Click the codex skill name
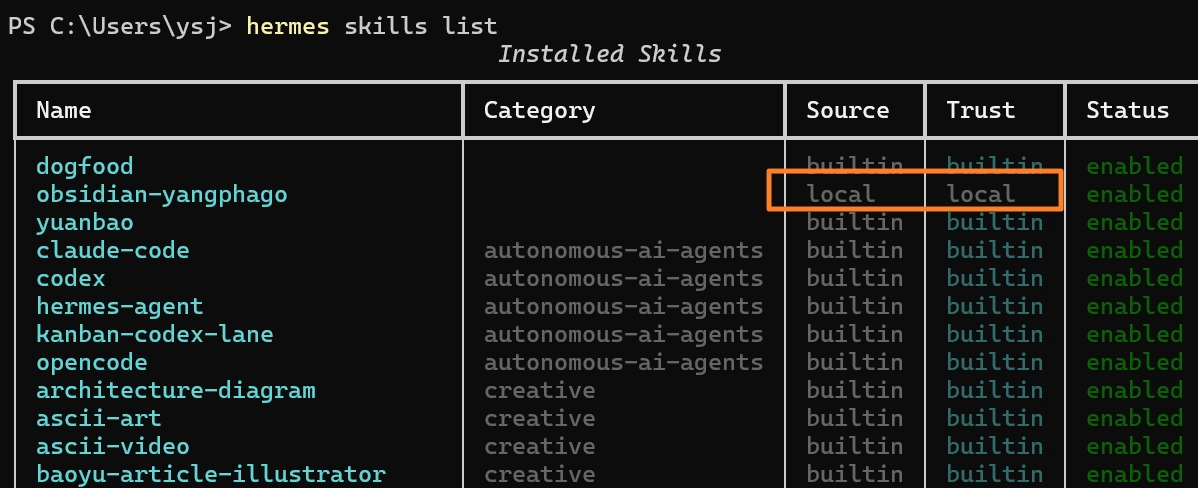The image size is (1198, 488). point(71,279)
